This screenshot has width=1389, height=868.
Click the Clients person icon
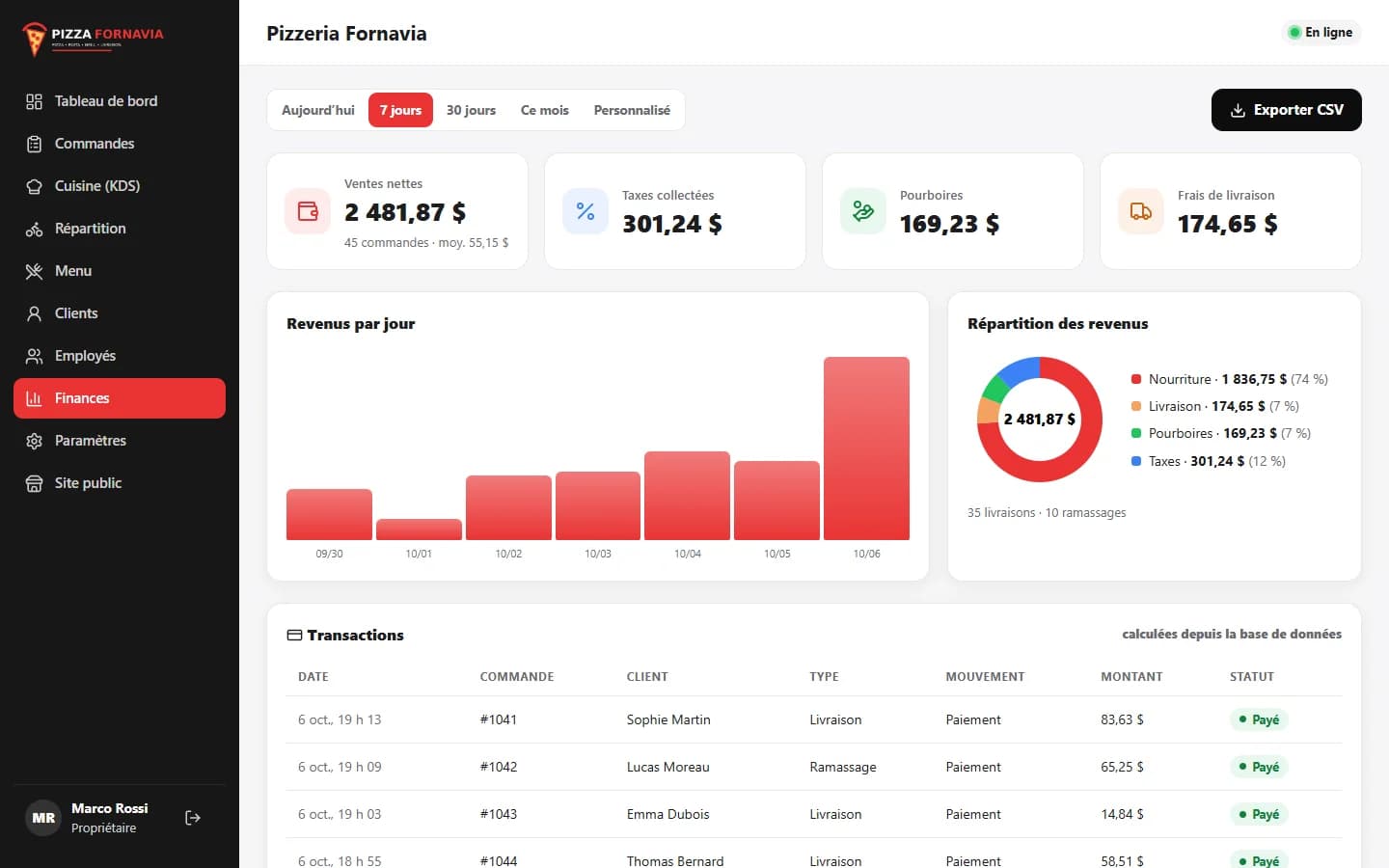34,313
